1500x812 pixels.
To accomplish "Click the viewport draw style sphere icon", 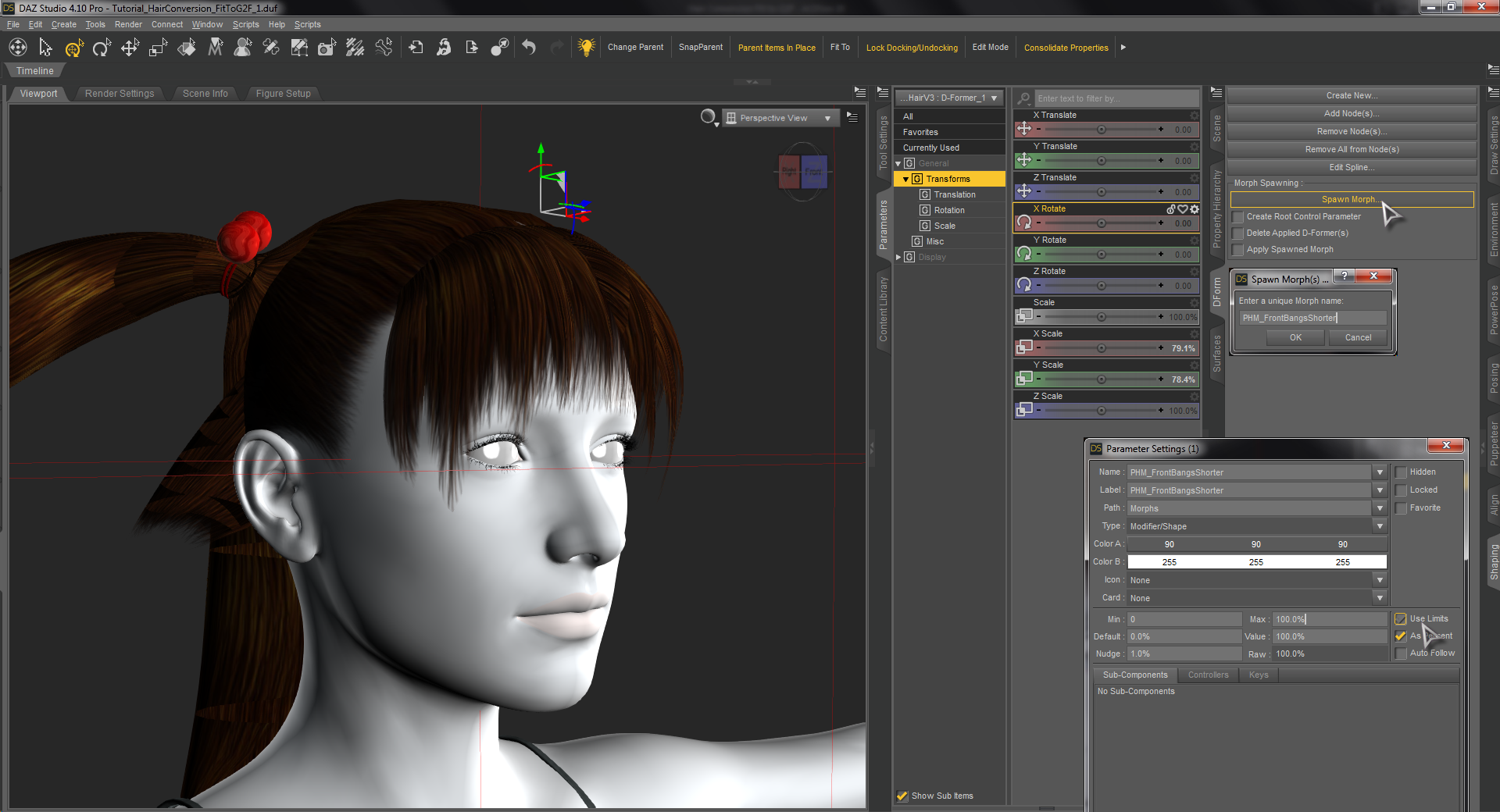I will (709, 117).
